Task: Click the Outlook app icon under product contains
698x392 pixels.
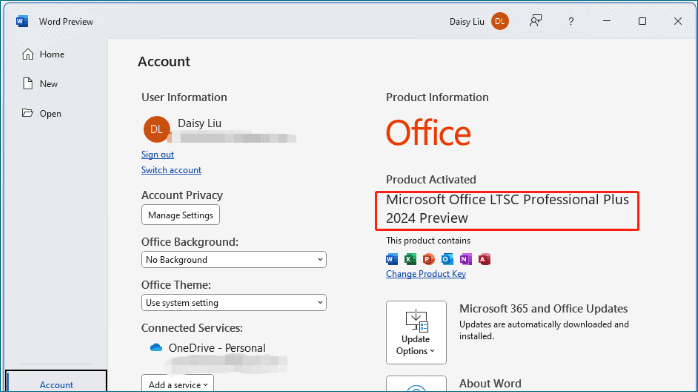Action: pos(447,259)
